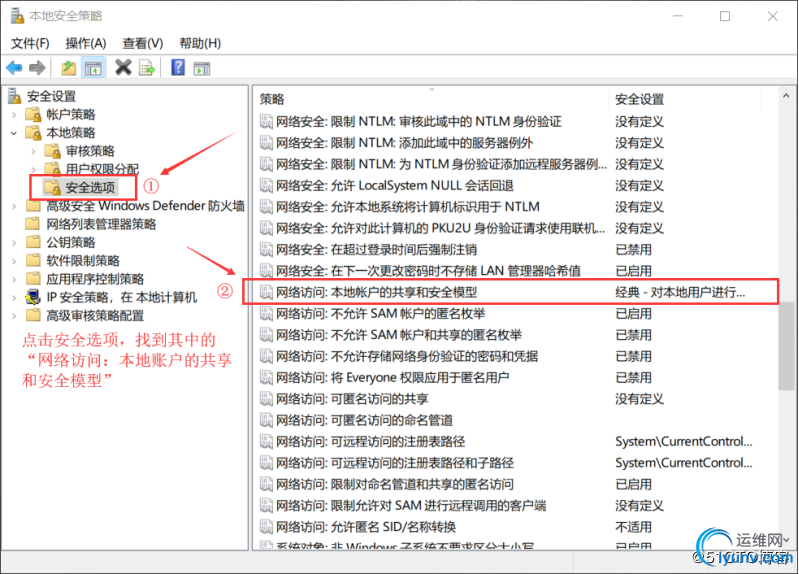Screen dimensions: 799x574
Task: Expand the 应用程序控制策略 tree node
Action: point(14,279)
